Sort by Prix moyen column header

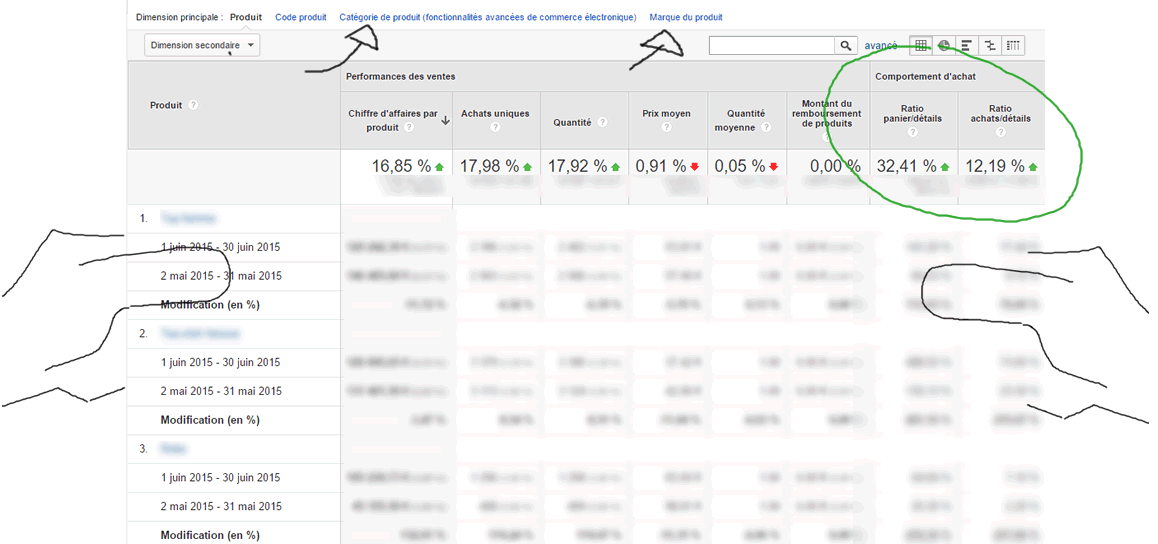pyautogui.click(x=666, y=114)
